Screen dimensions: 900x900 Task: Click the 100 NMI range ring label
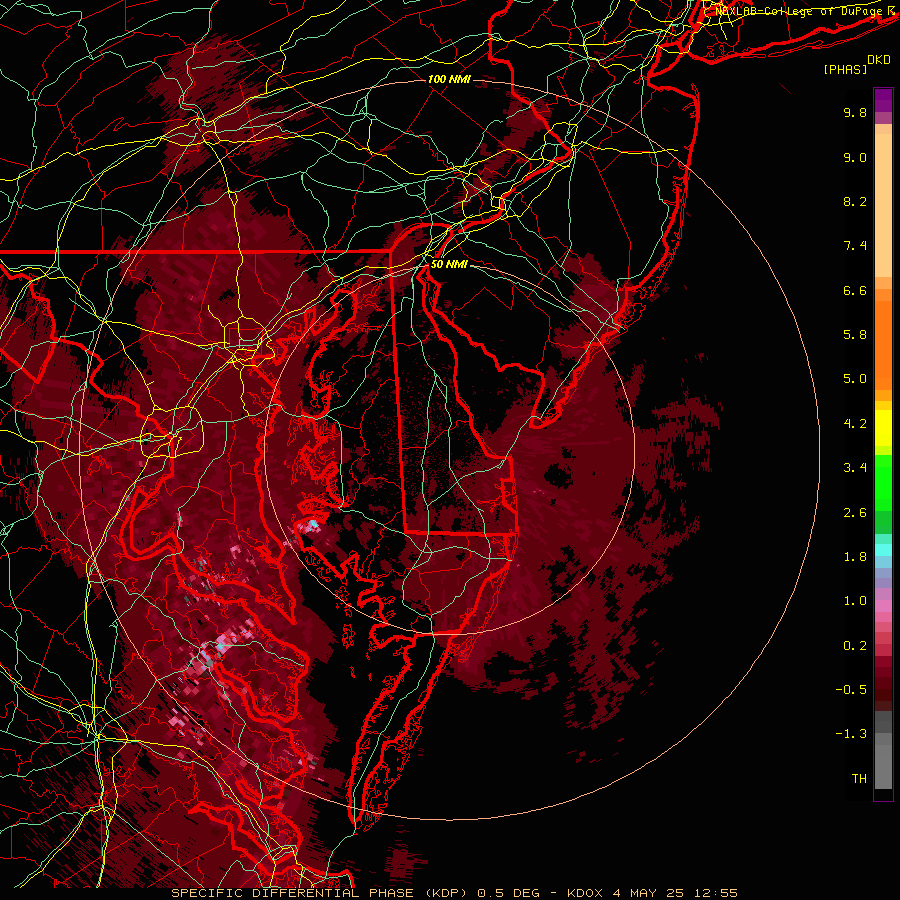(449, 79)
